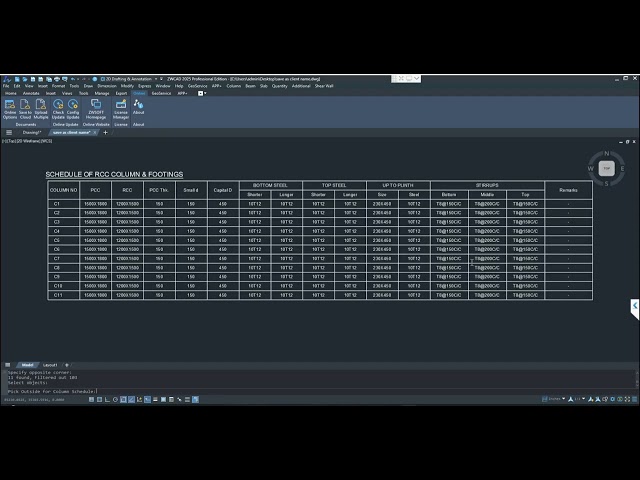
Task: Expand the side panel arrow on the right edge
Action: pyautogui.click(x=635, y=306)
